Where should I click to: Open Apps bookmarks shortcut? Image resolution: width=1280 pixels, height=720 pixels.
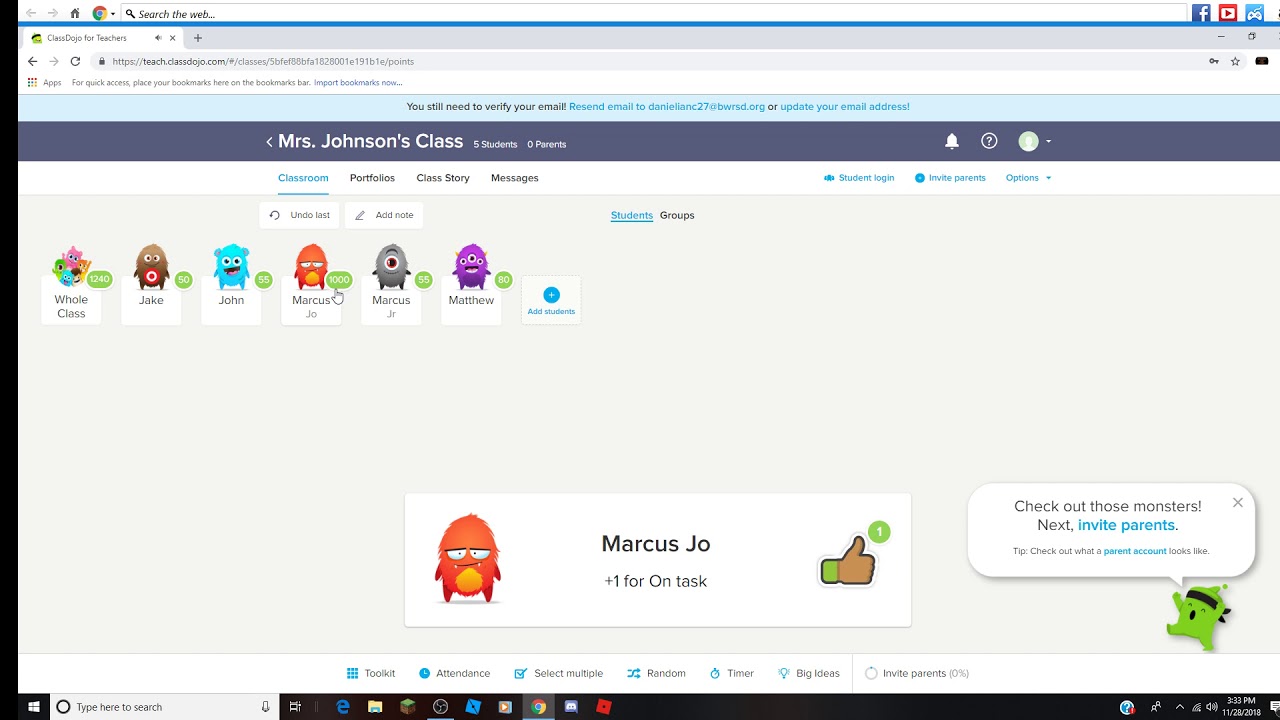[x=45, y=83]
